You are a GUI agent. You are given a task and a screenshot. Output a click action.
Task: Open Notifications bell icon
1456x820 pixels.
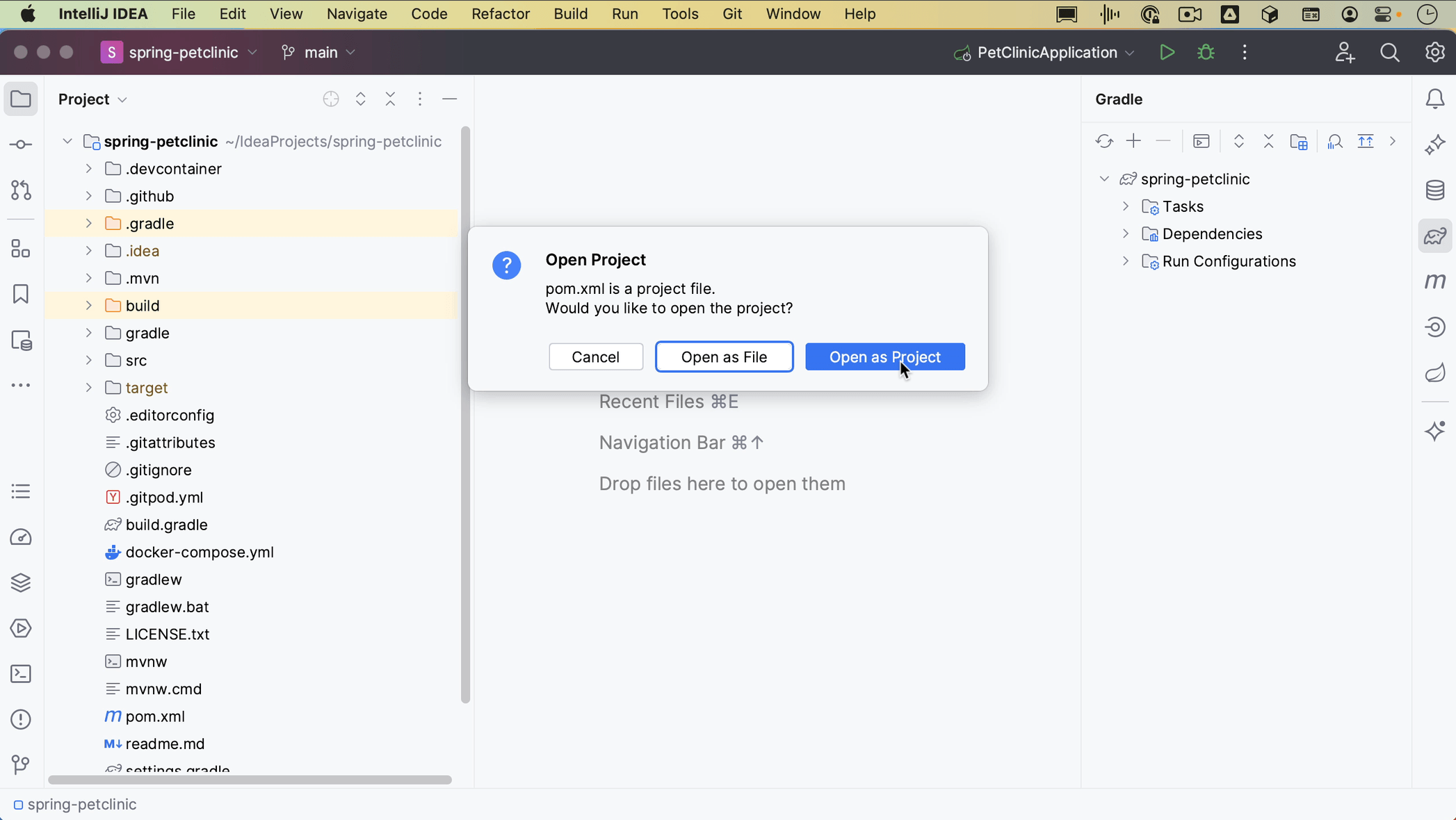tap(1434, 99)
